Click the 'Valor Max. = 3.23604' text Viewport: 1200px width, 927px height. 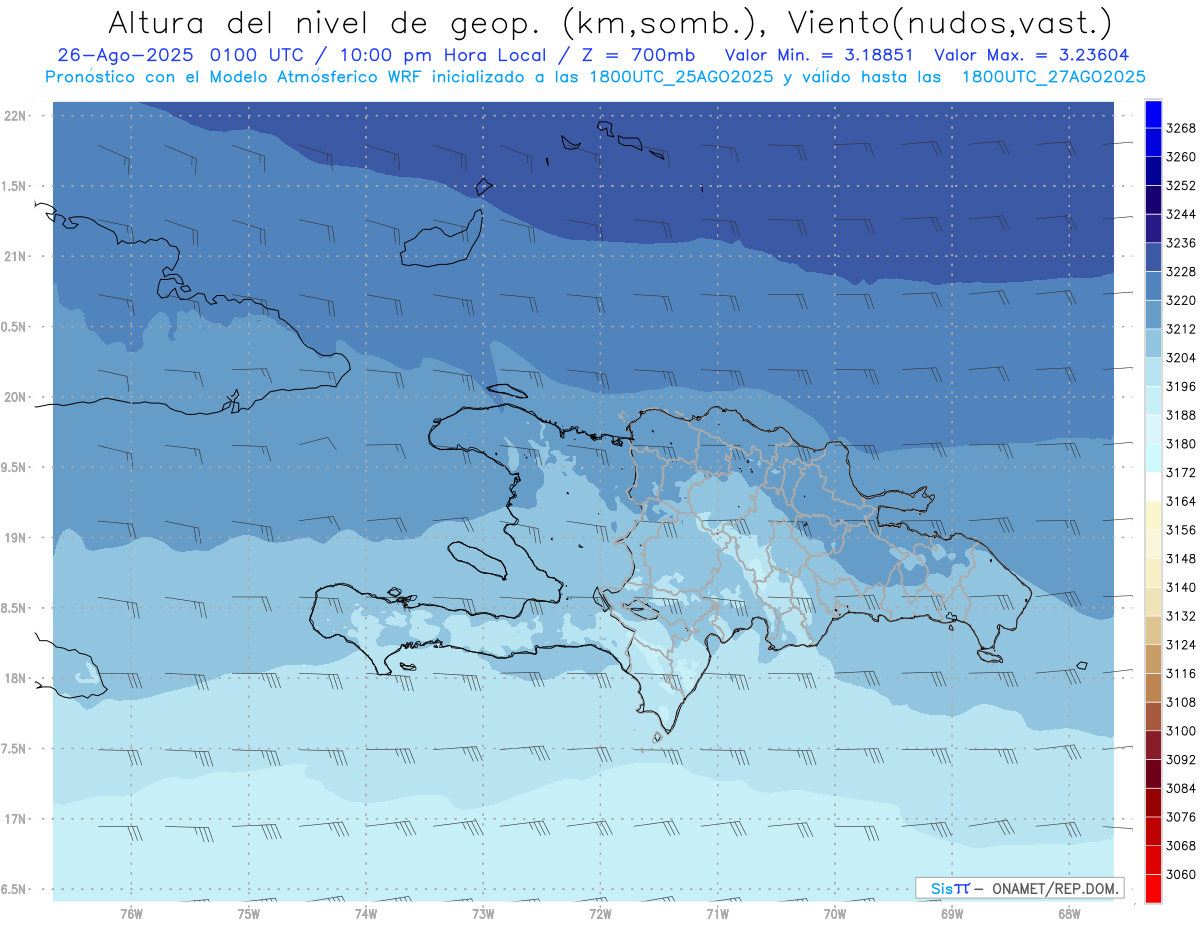[x=1032, y=56]
